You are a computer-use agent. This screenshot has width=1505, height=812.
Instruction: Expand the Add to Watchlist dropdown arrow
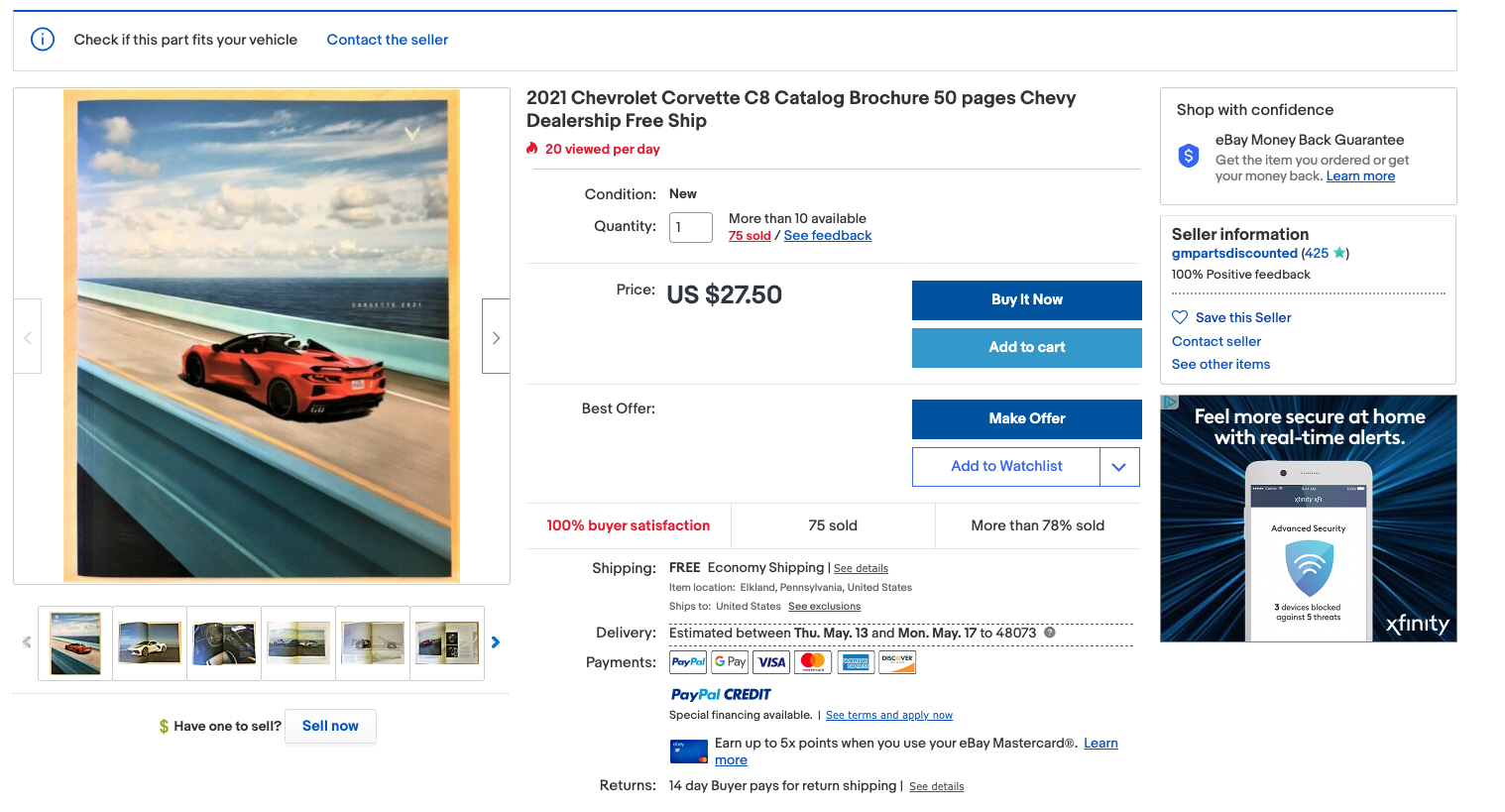(1119, 467)
